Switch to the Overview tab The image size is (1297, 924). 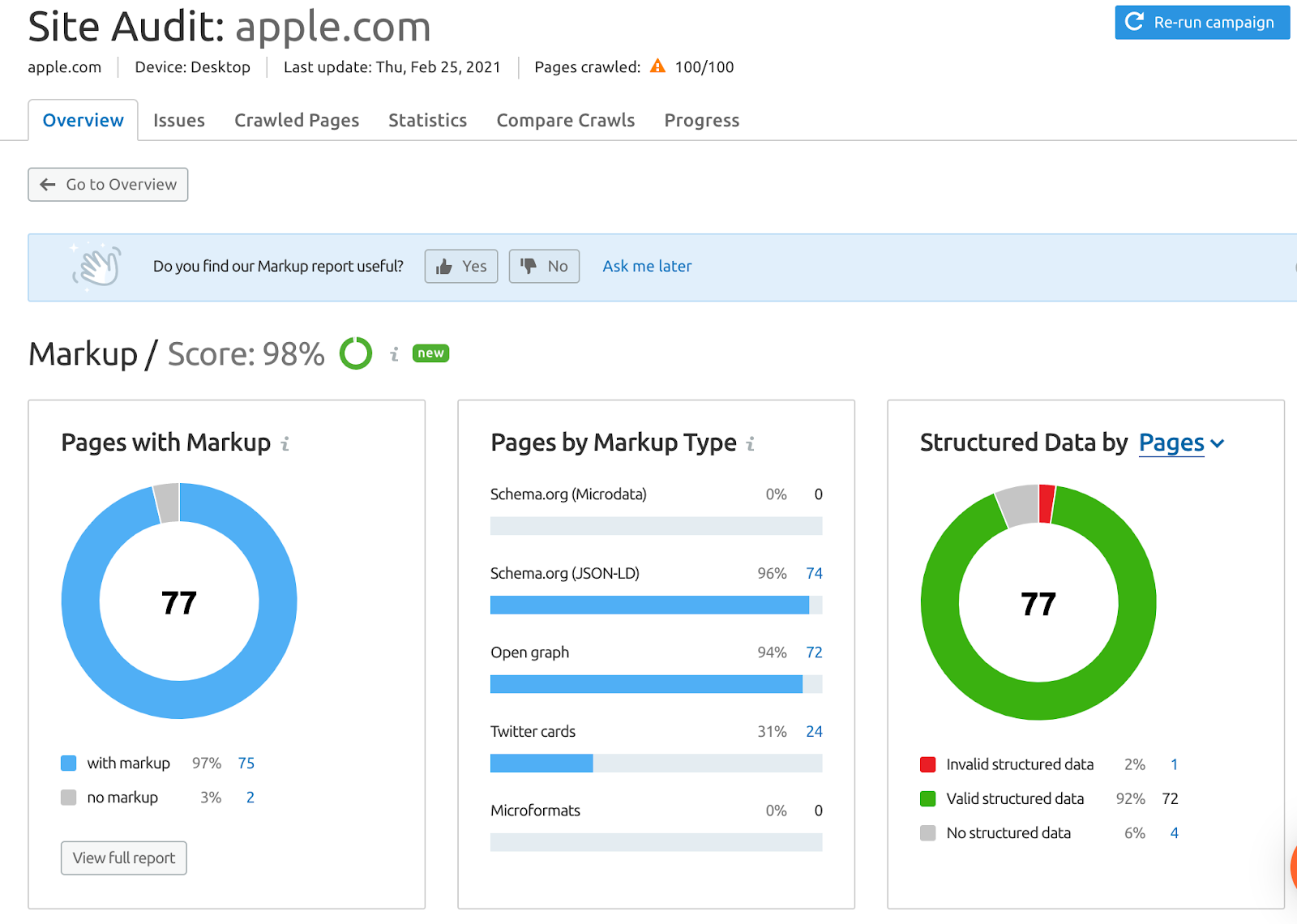(83, 120)
